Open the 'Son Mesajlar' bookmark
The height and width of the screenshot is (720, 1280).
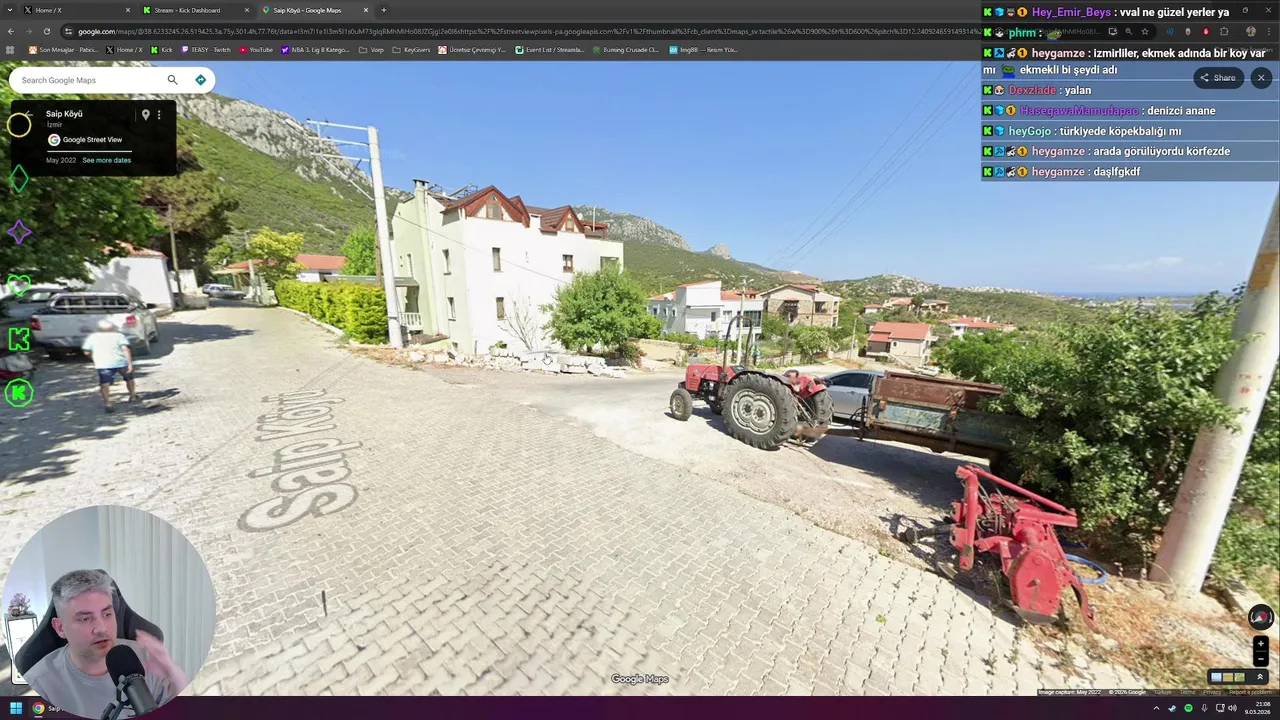pos(62,49)
